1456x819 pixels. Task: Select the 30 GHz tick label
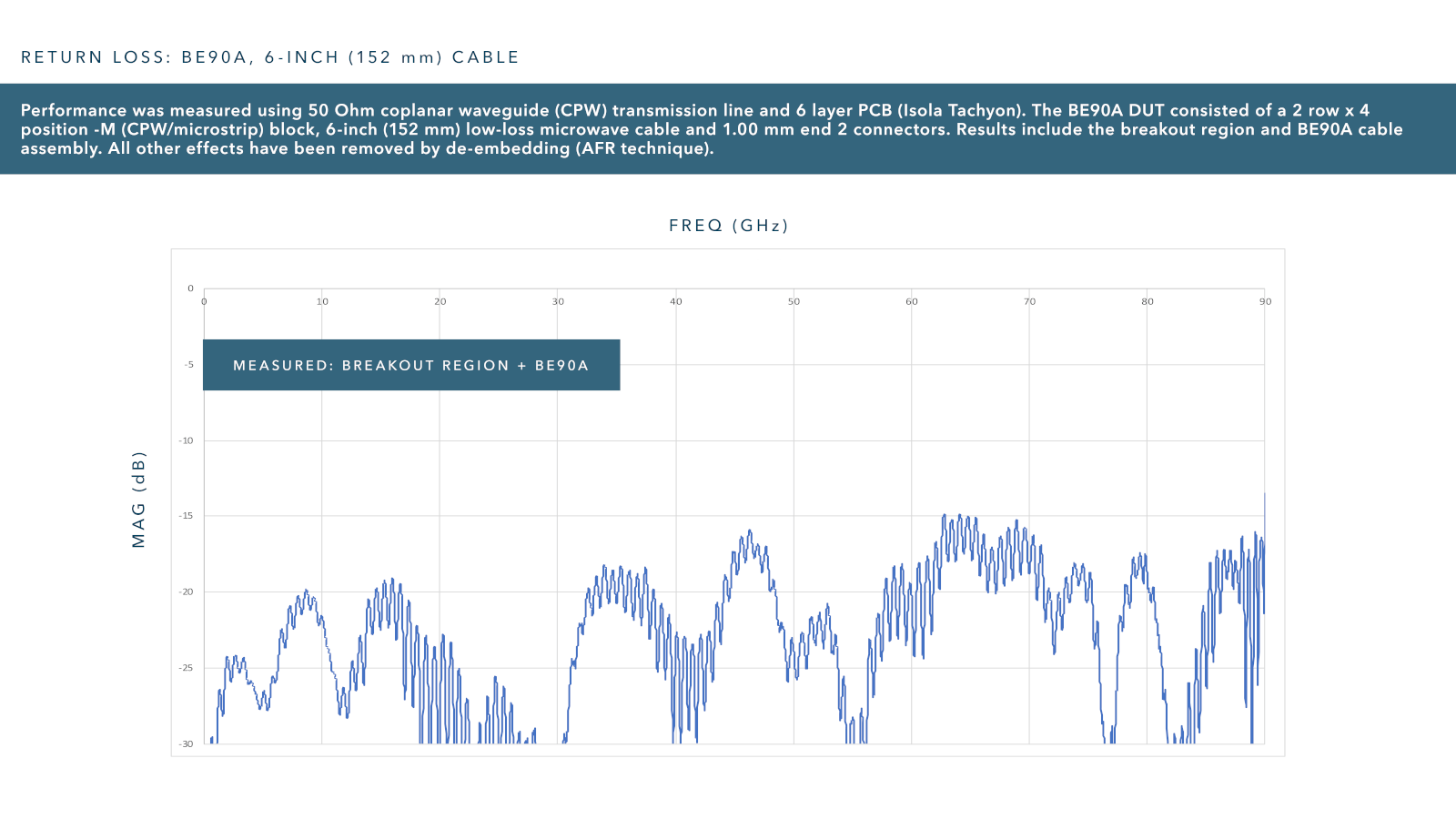(558, 301)
